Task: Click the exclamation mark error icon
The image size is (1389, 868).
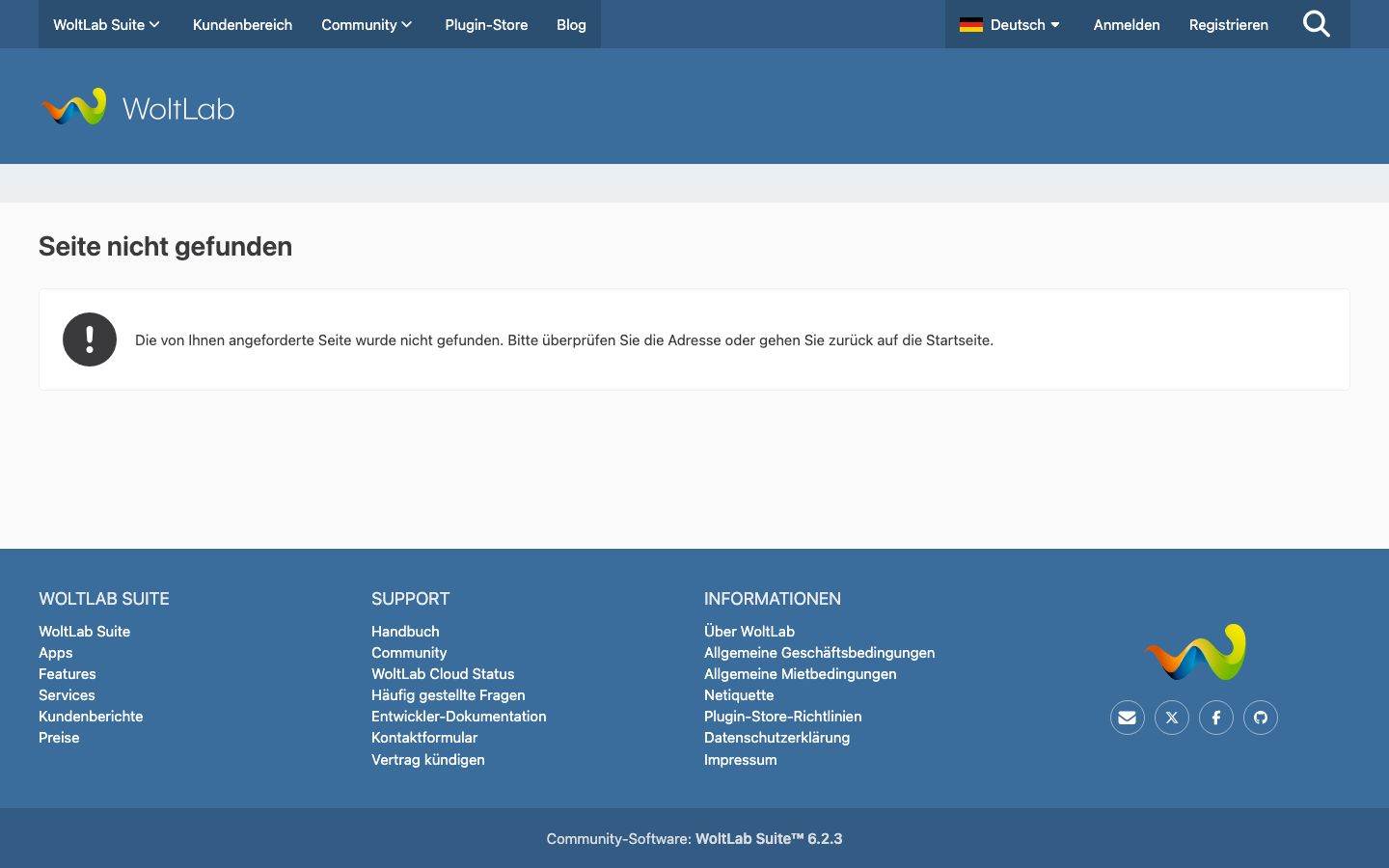Action: (x=90, y=339)
